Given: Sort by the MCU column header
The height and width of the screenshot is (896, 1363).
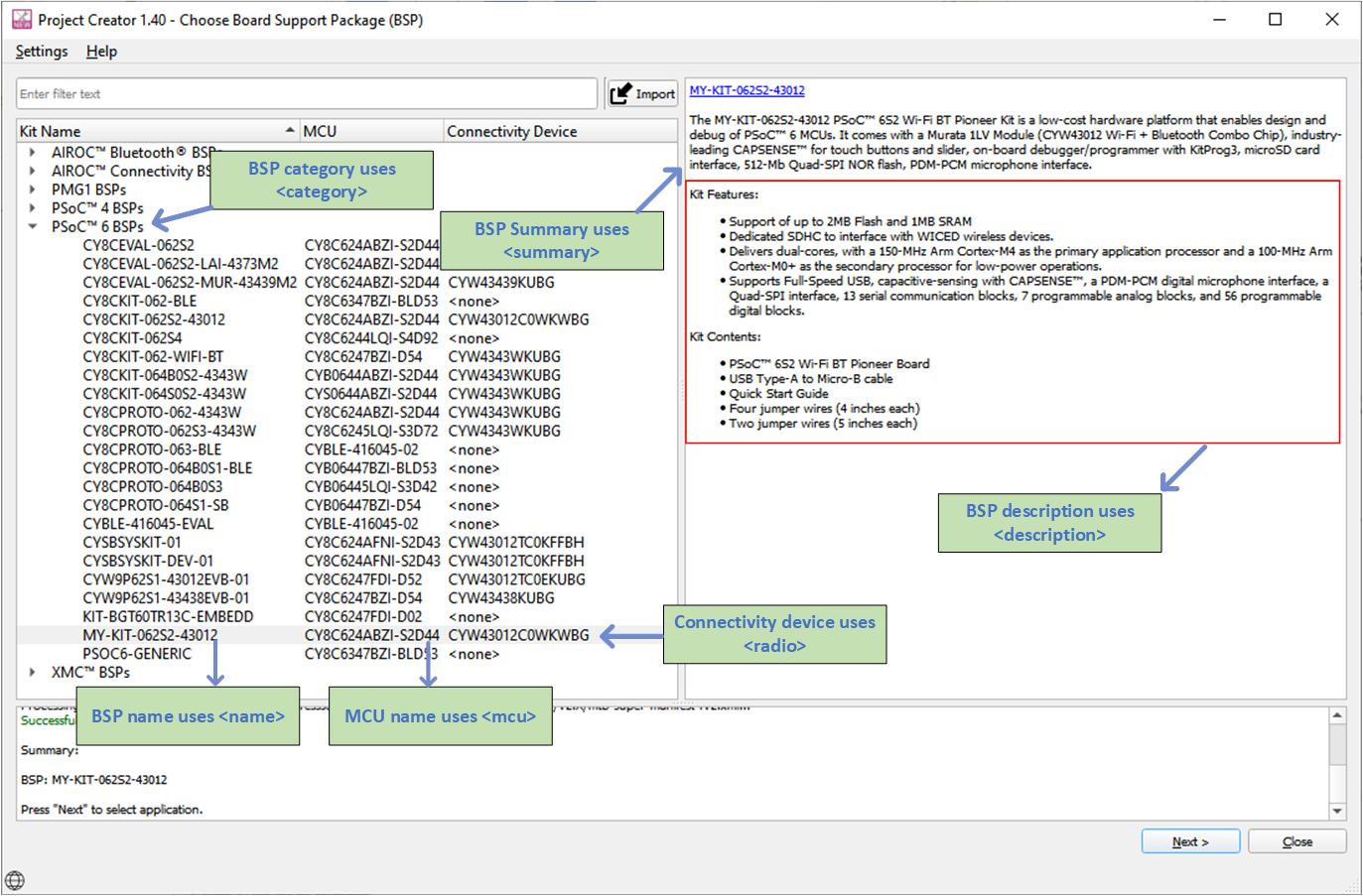Looking at the screenshot, I should 371,131.
